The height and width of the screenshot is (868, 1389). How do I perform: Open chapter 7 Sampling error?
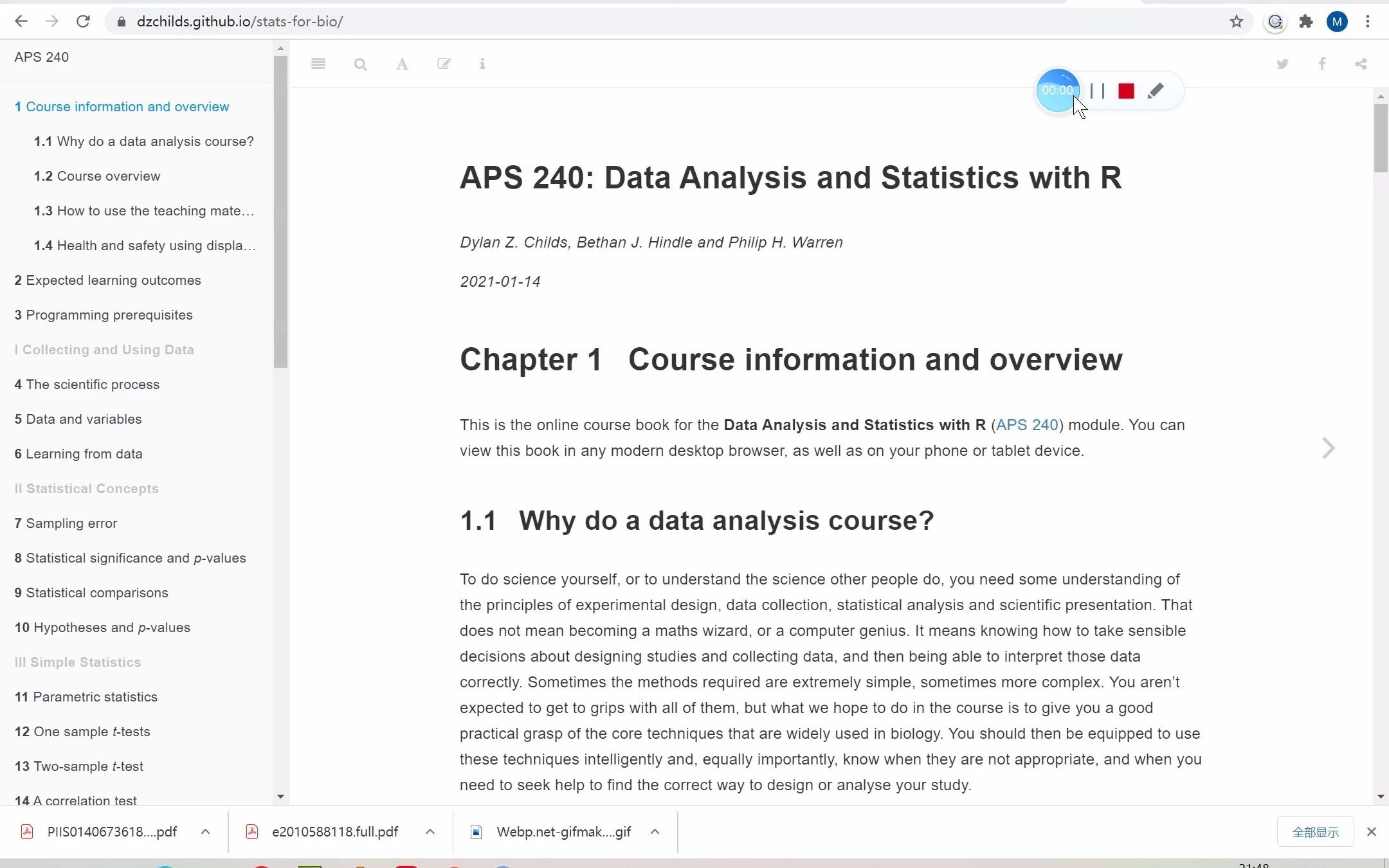point(66,523)
